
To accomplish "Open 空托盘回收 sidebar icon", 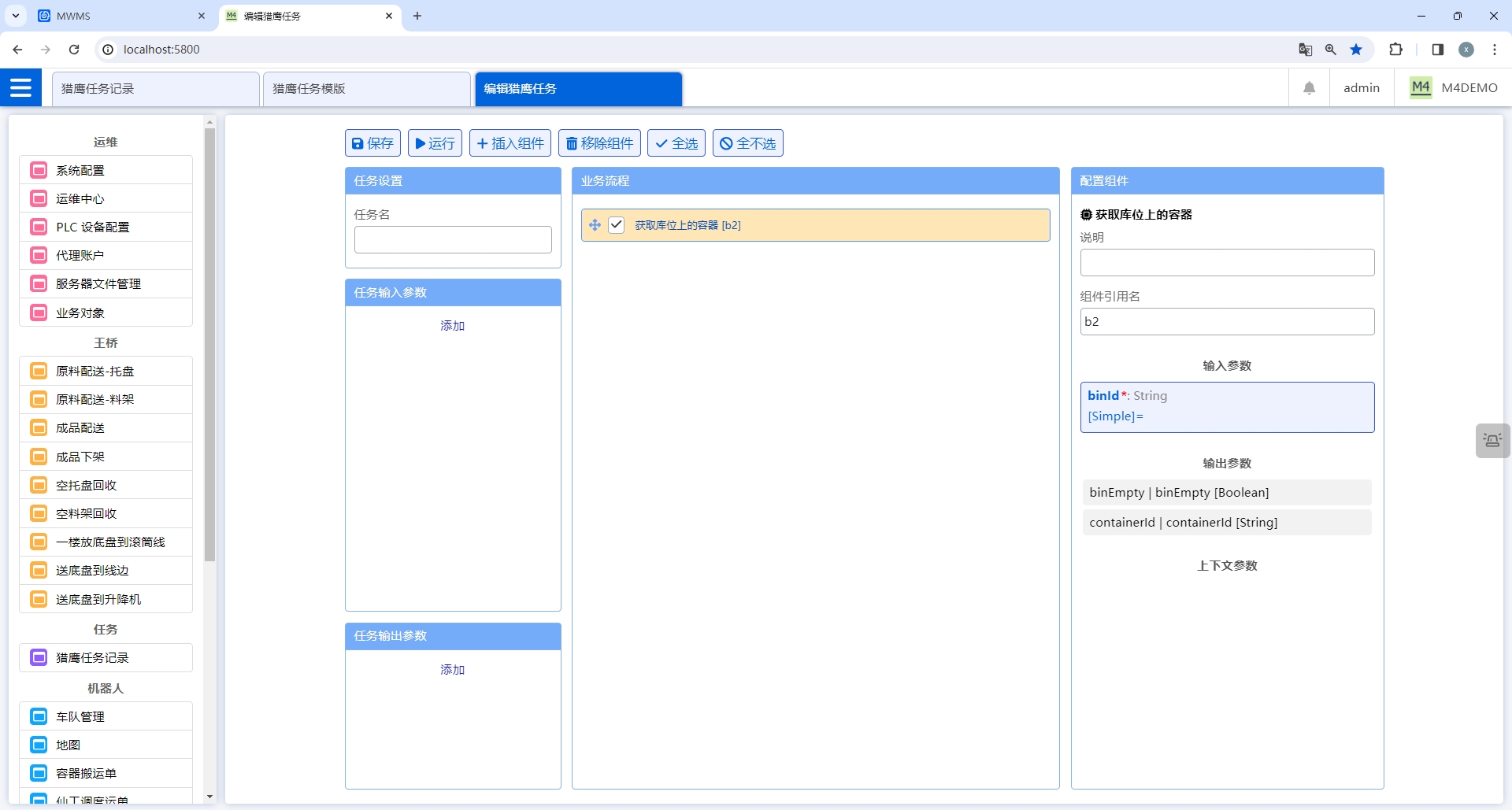I will [x=39, y=485].
